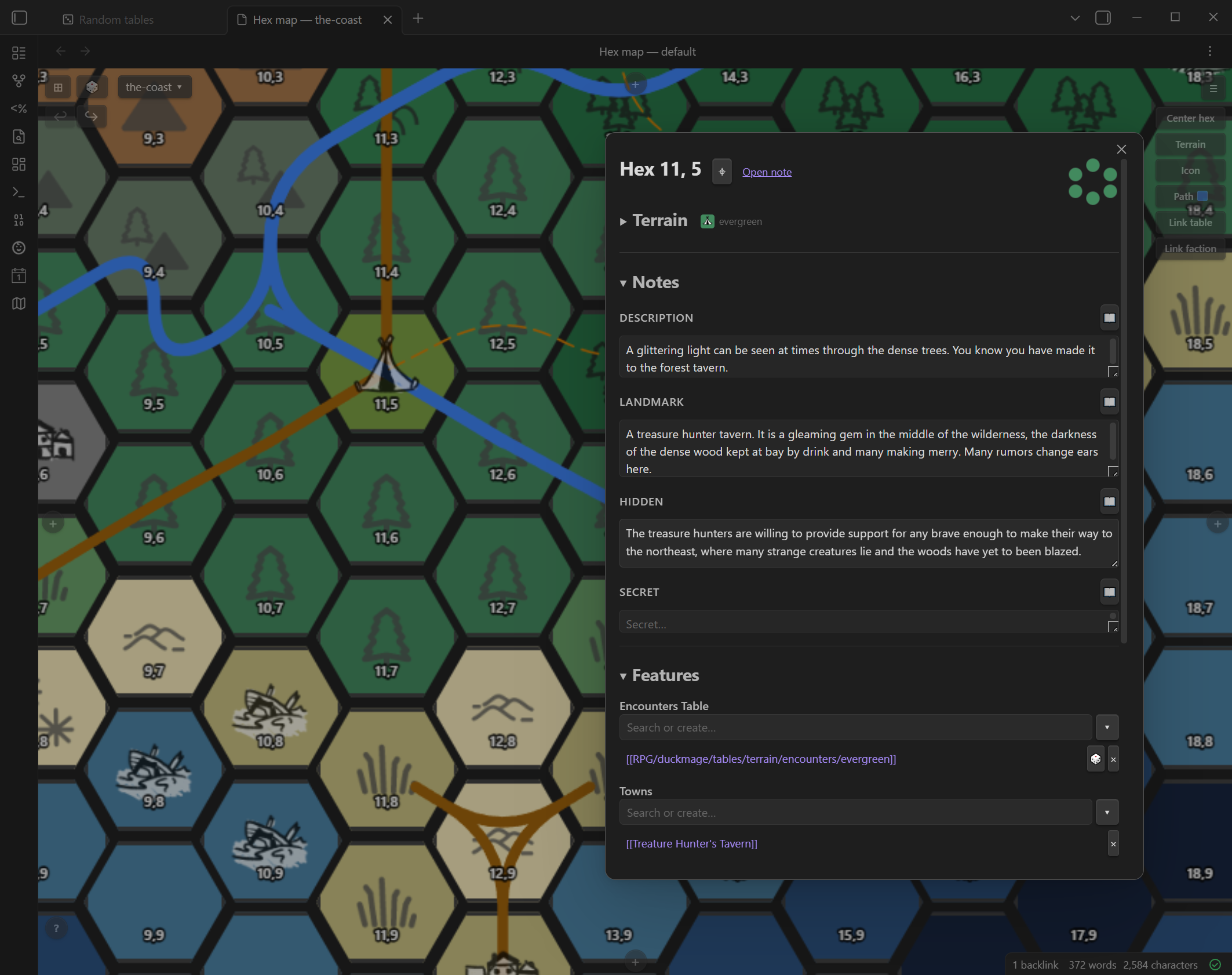Click the grid toggle button on map toolbar
The height and width of the screenshot is (975, 1232).
click(x=58, y=88)
